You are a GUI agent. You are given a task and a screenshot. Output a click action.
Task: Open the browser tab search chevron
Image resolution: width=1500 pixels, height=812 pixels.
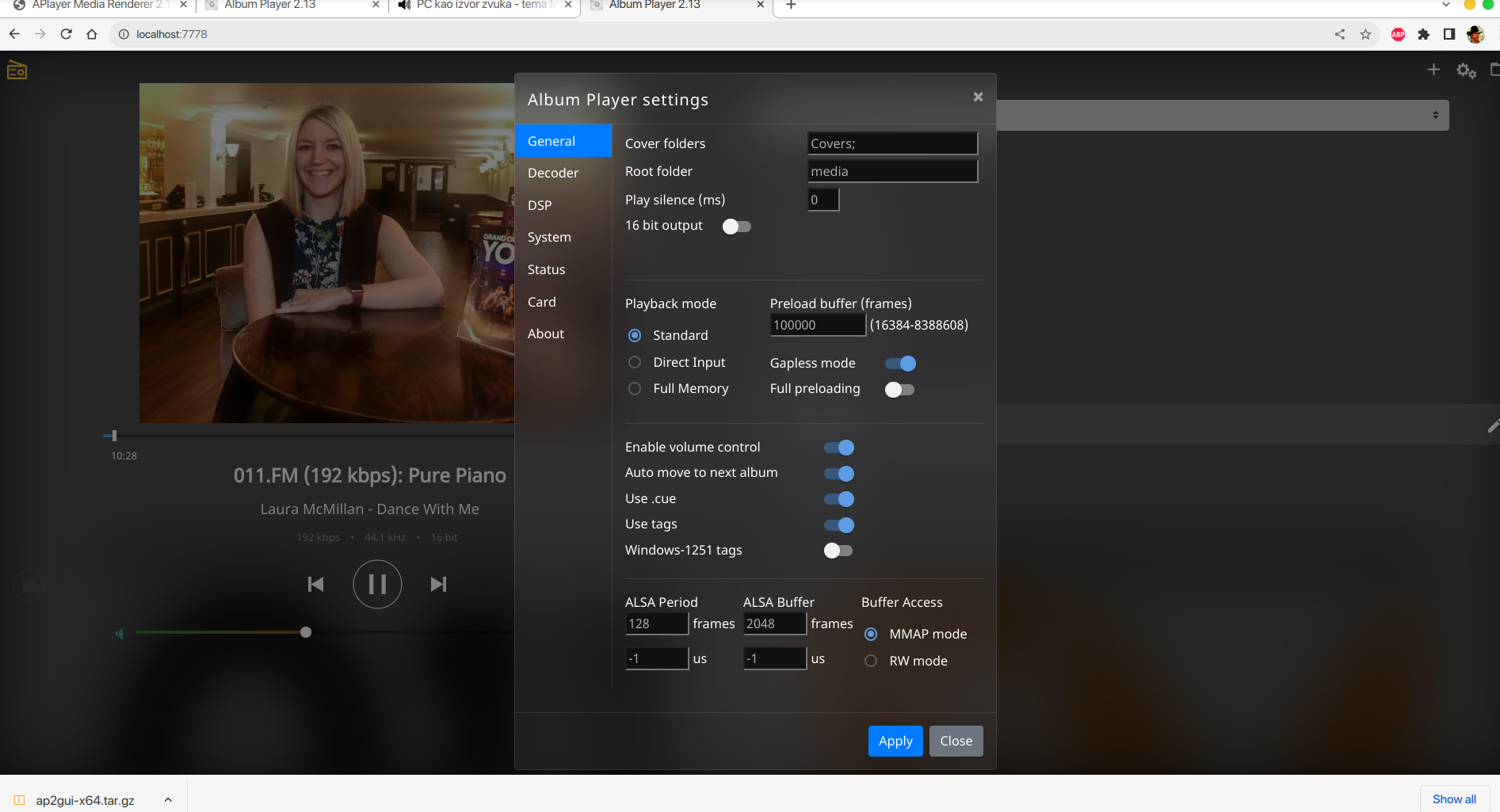click(1446, 5)
